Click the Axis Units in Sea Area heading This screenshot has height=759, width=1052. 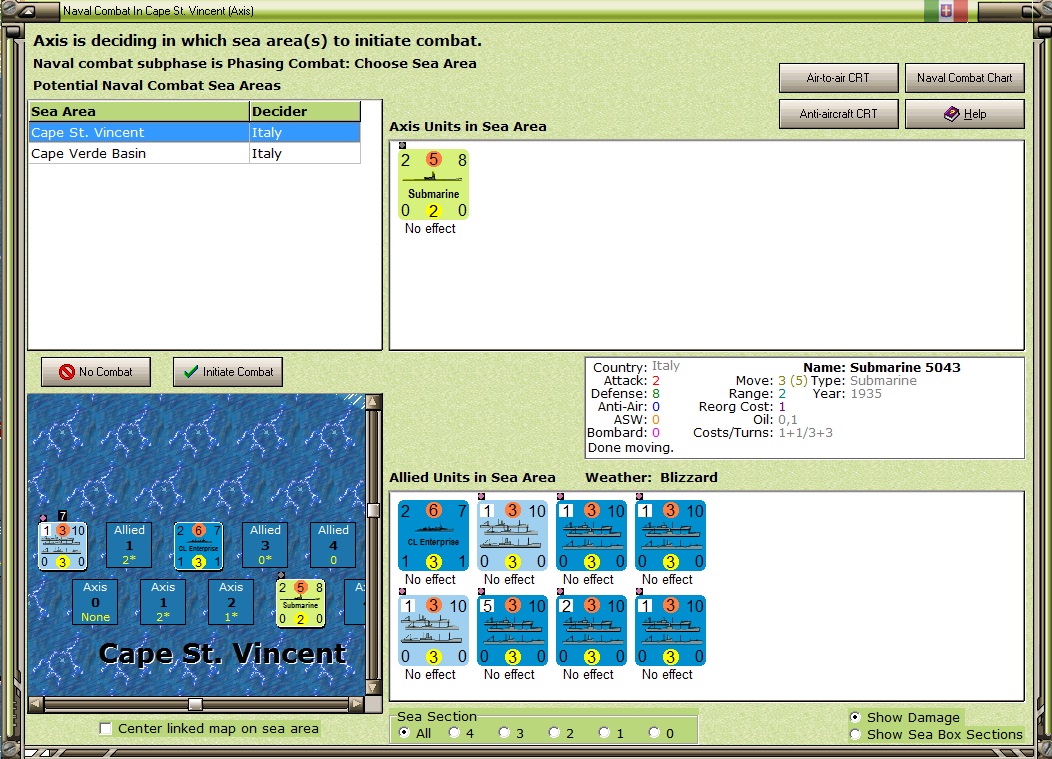pyautogui.click(x=468, y=126)
